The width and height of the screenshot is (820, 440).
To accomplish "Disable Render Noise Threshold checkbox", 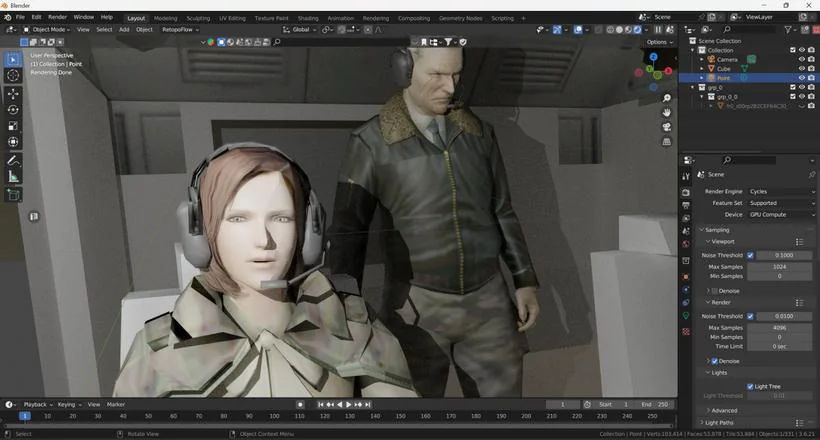I will point(750,316).
